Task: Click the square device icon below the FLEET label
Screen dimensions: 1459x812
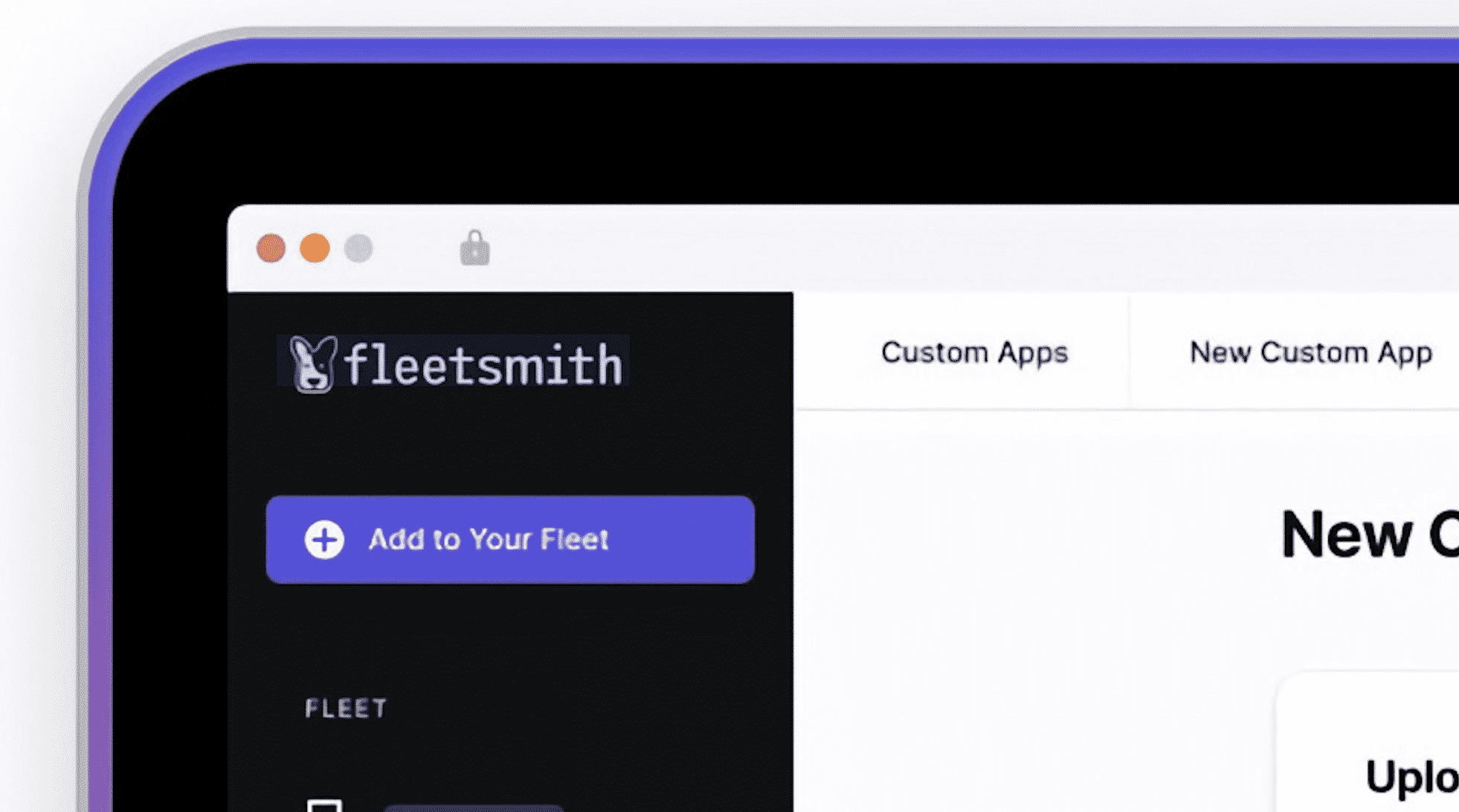Action: pos(325,806)
